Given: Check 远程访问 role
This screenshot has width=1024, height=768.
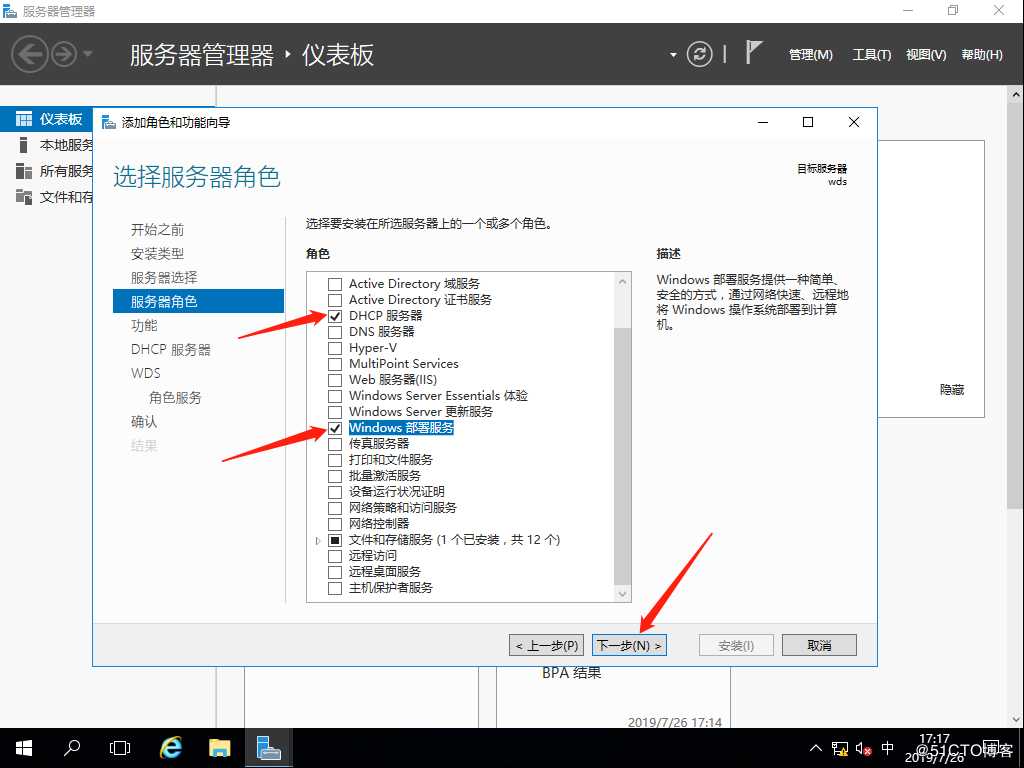Looking at the screenshot, I should [335, 556].
